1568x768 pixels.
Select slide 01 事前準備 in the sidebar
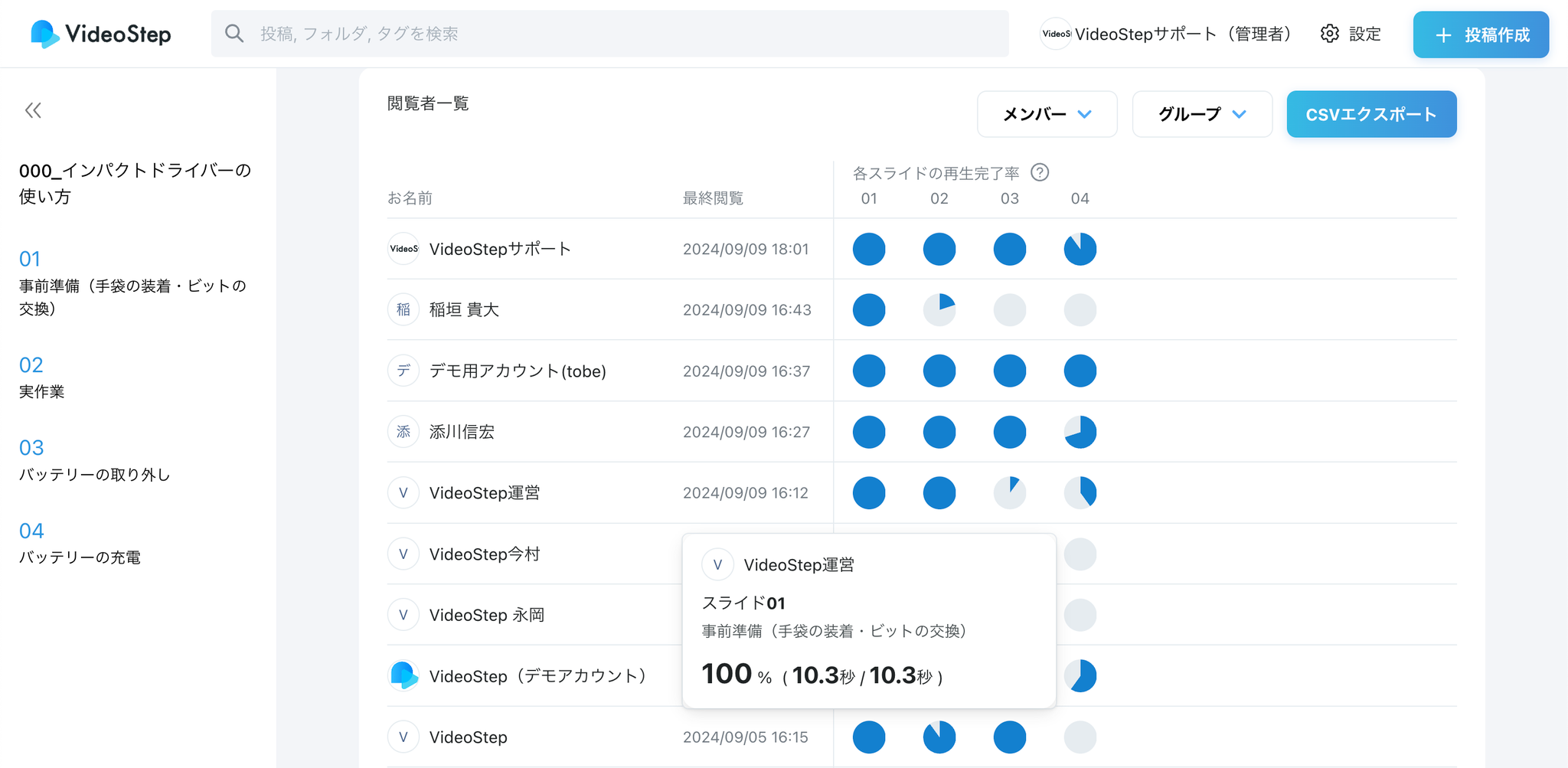click(x=133, y=283)
